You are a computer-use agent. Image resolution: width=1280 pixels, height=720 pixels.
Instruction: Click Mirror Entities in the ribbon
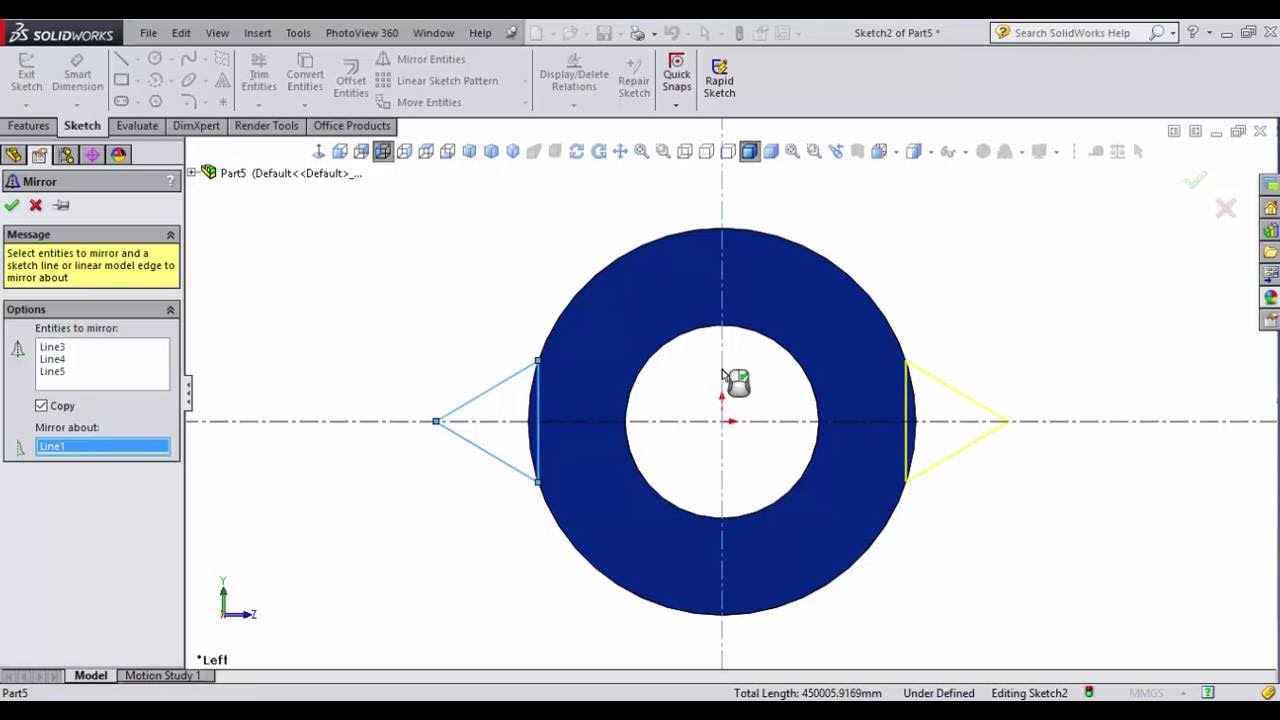pyautogui.click(x=420, y=59)
